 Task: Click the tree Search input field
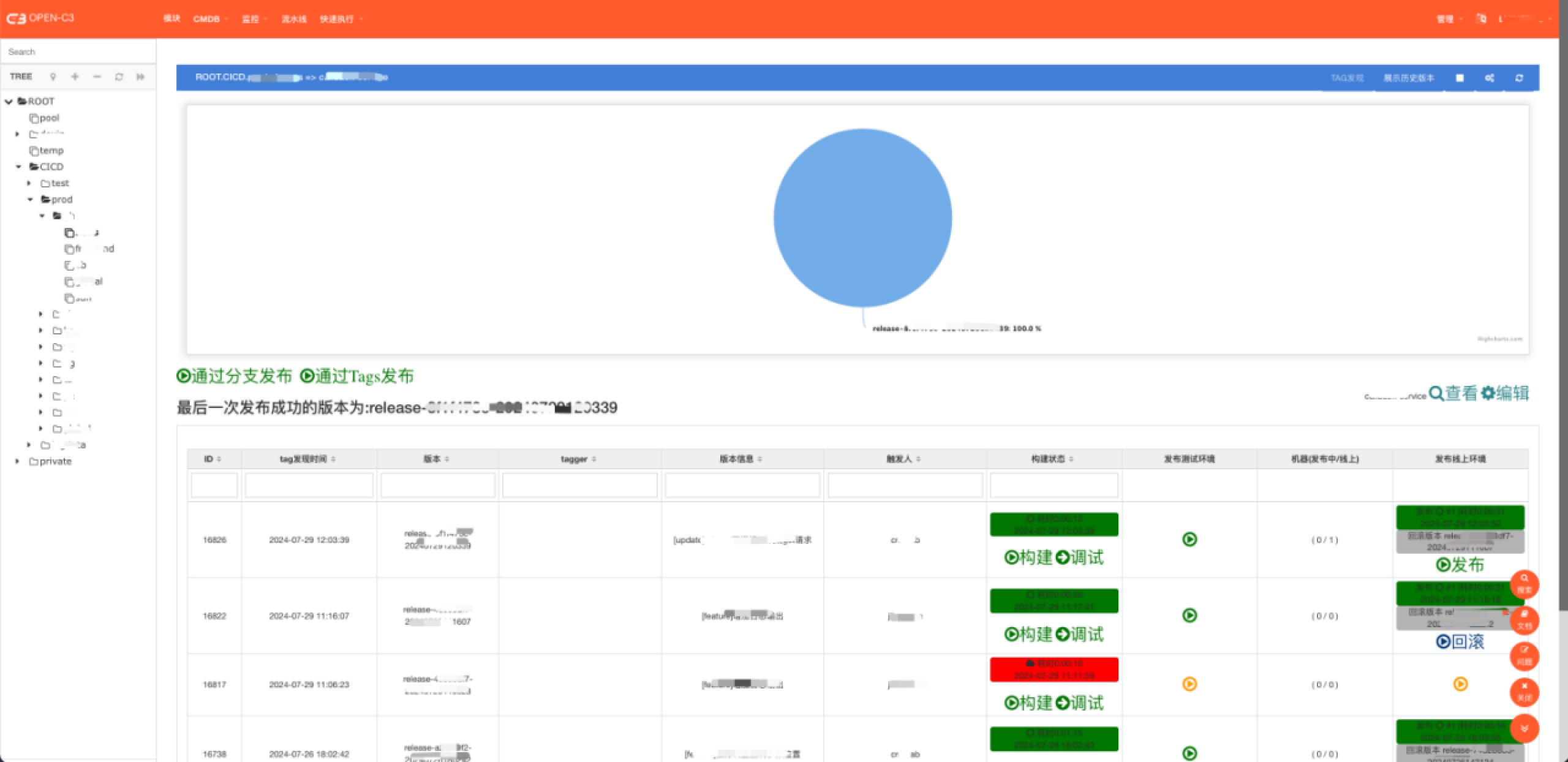point(78,51)
